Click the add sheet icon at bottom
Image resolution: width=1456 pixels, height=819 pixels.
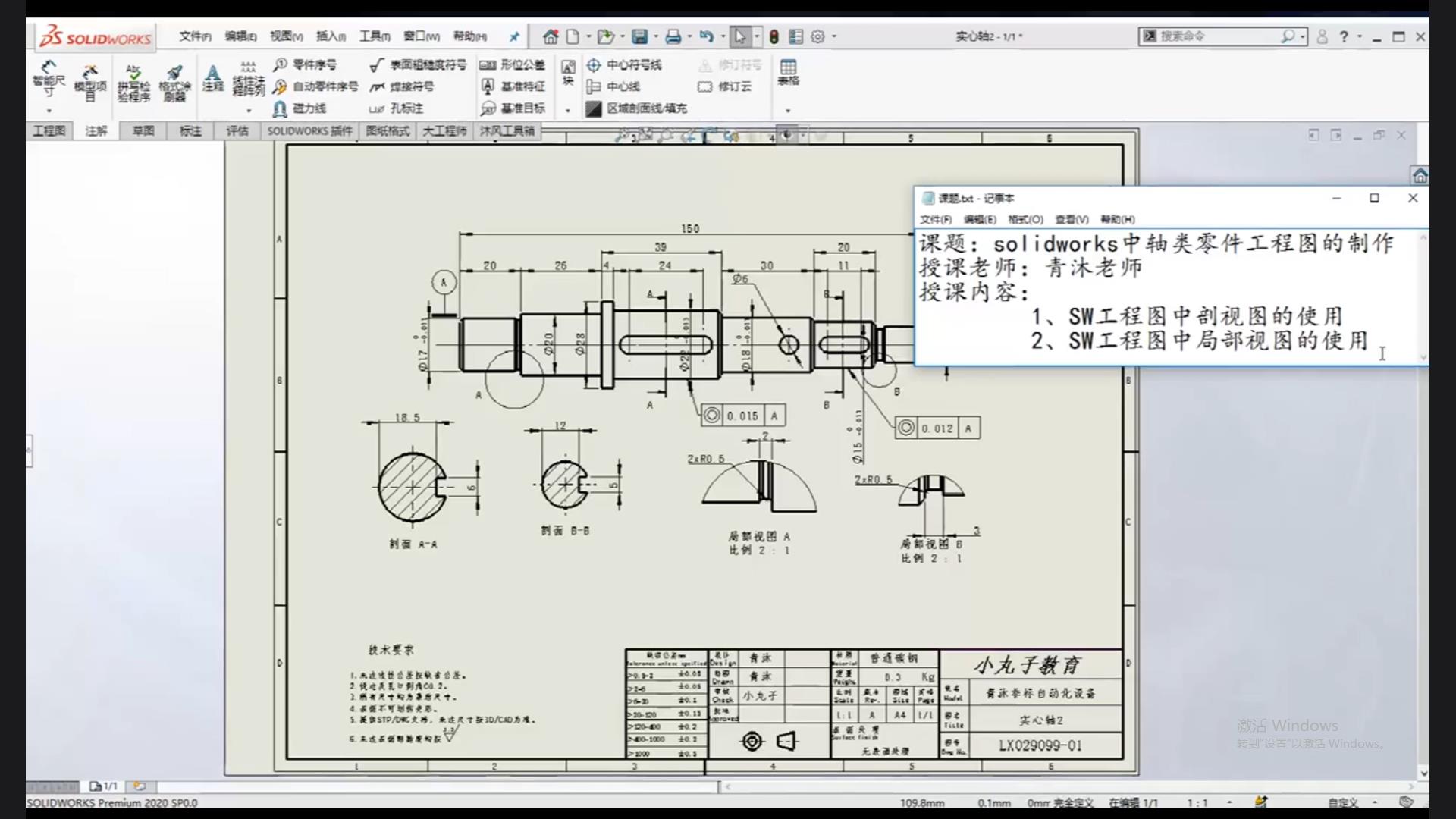[140, 786]
